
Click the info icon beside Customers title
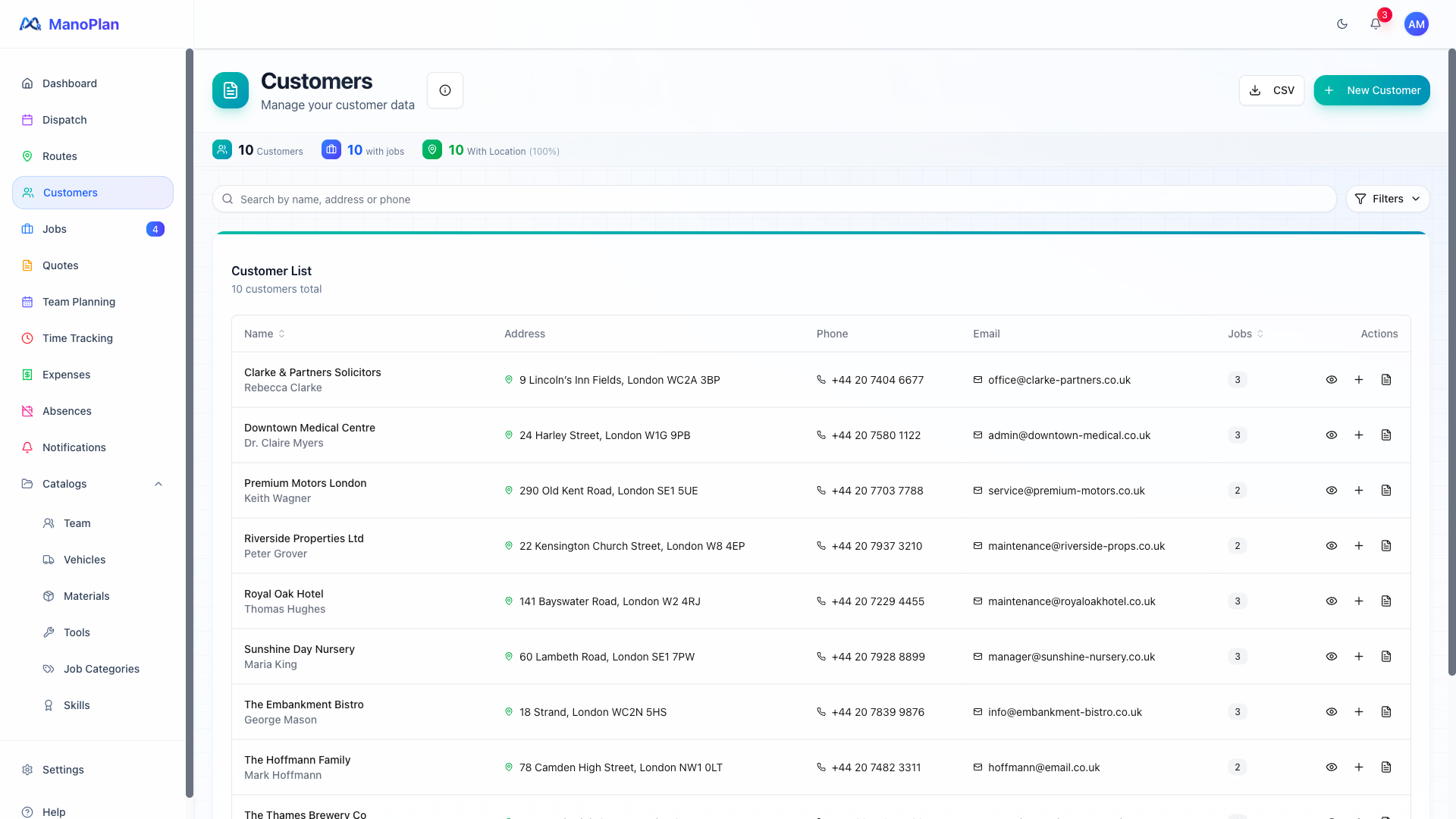pyautogui.click(x=445, y=90)
